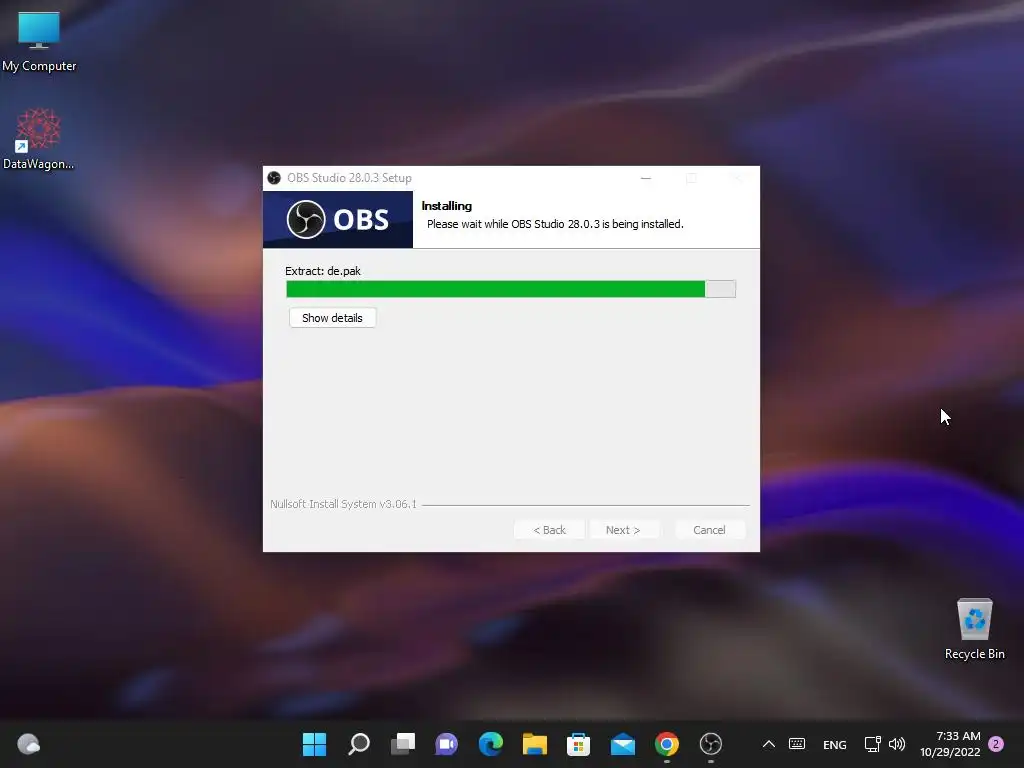The height and width of the screenshot is (768, 1024).
Task: Click the OBS icon in the setup title bar
Action: coord(274,178)
